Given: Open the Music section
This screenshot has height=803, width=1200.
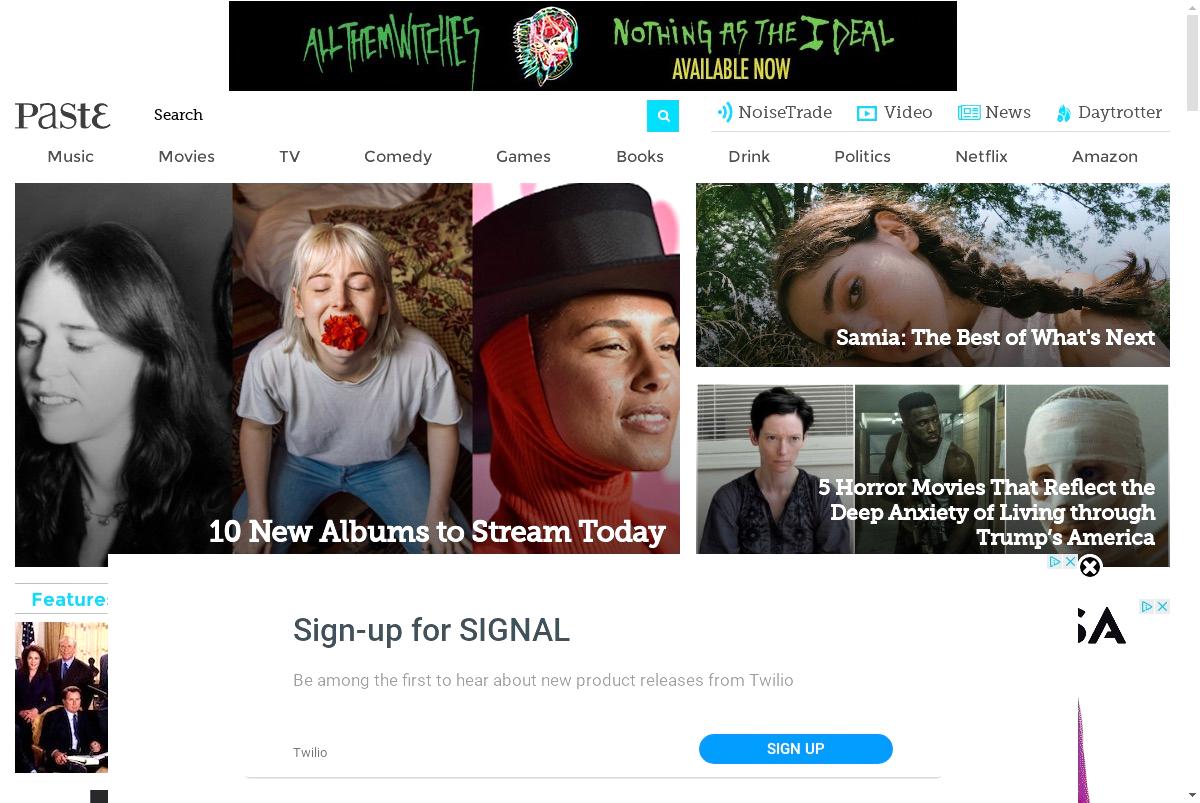Looking at the screenshot, I should (x=71, y=156).
